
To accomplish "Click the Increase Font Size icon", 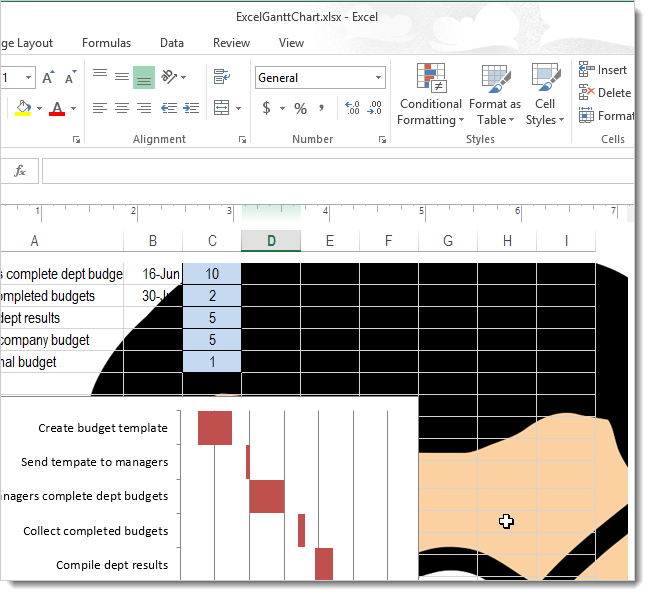I will coord(48,77).
